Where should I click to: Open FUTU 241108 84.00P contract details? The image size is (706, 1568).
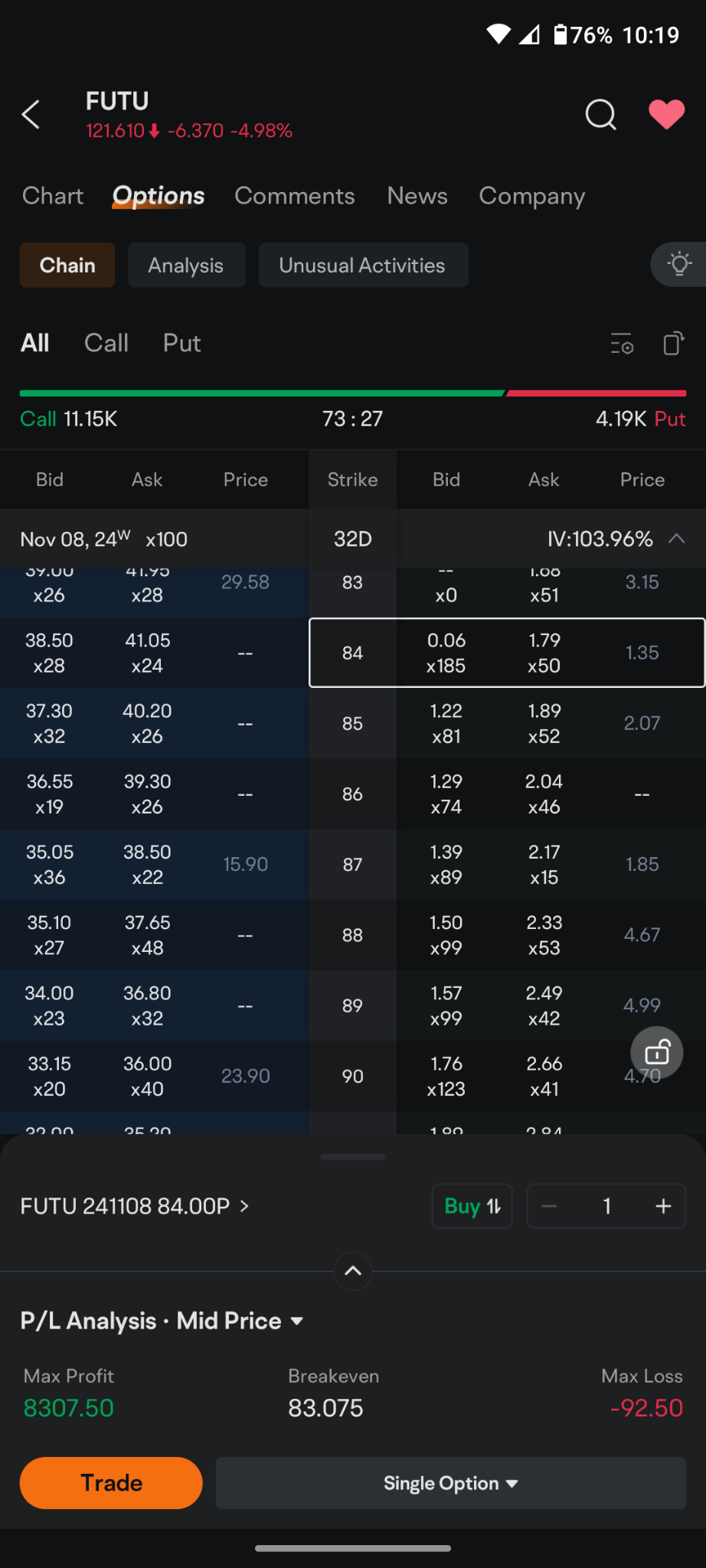click(135, 1206)
